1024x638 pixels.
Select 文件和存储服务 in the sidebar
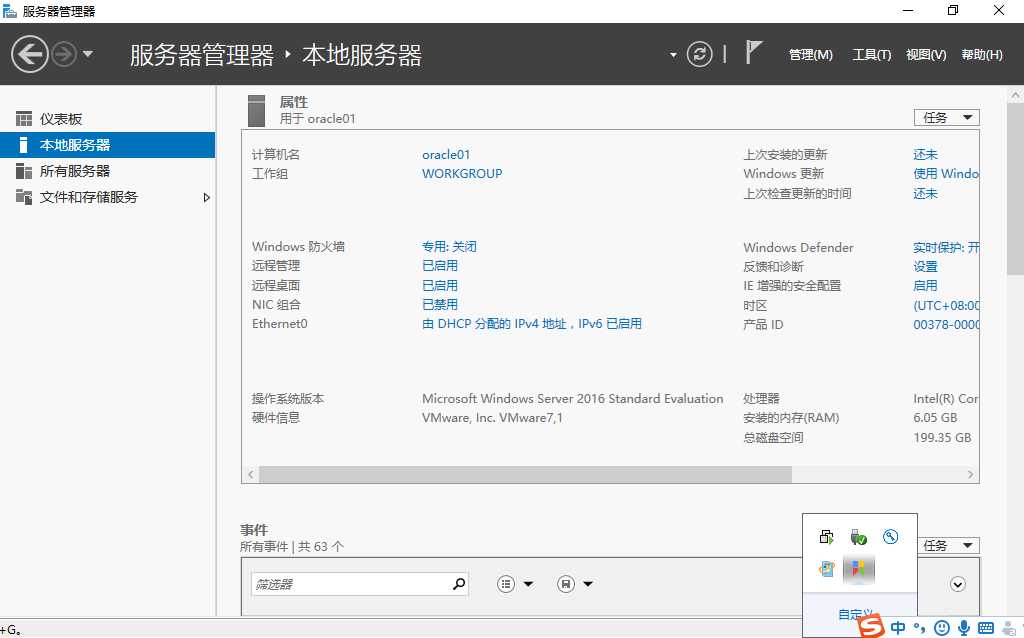107,197
